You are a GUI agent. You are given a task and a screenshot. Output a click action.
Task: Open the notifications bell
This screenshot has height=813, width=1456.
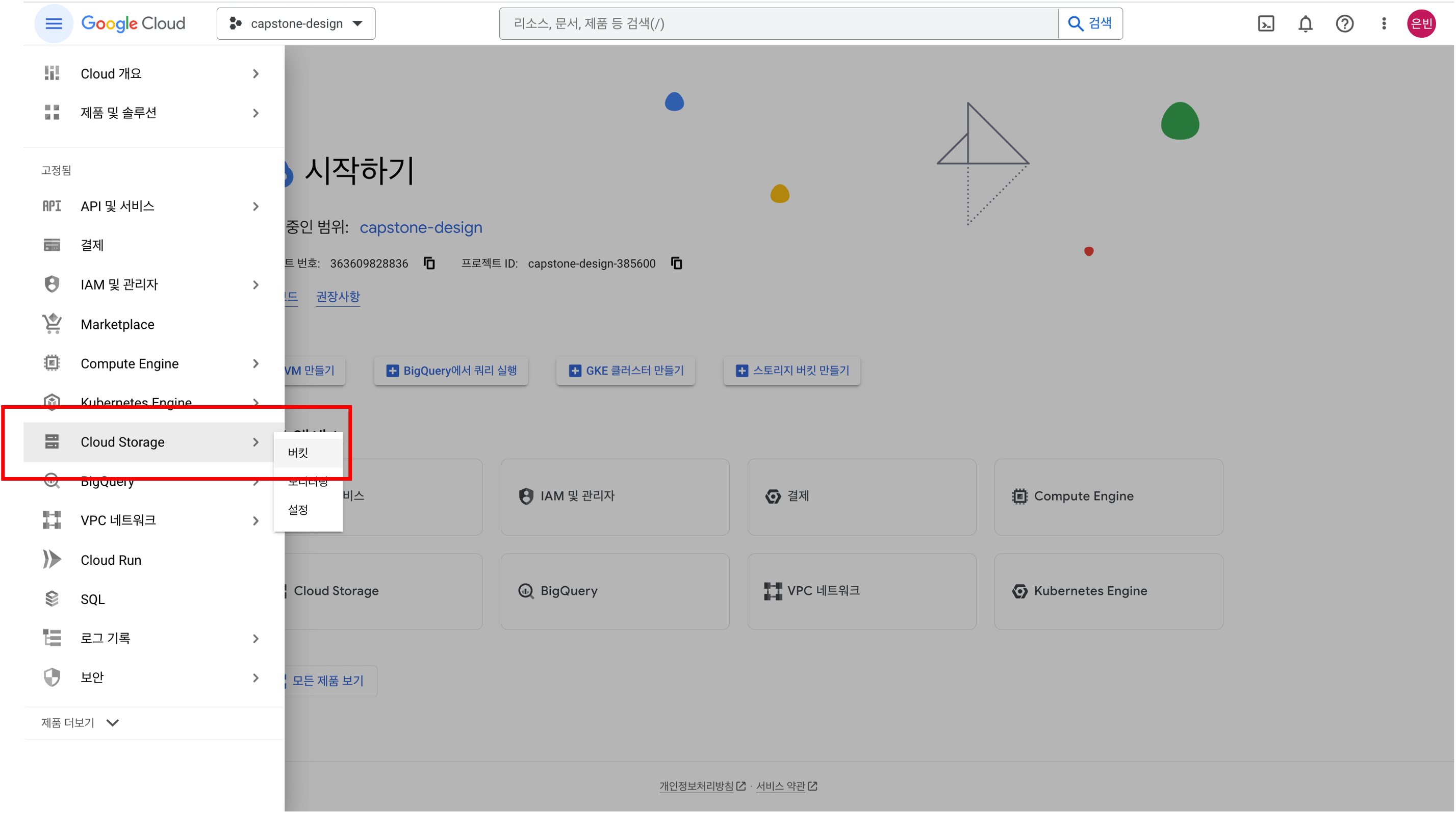[x=1305, y=24]
